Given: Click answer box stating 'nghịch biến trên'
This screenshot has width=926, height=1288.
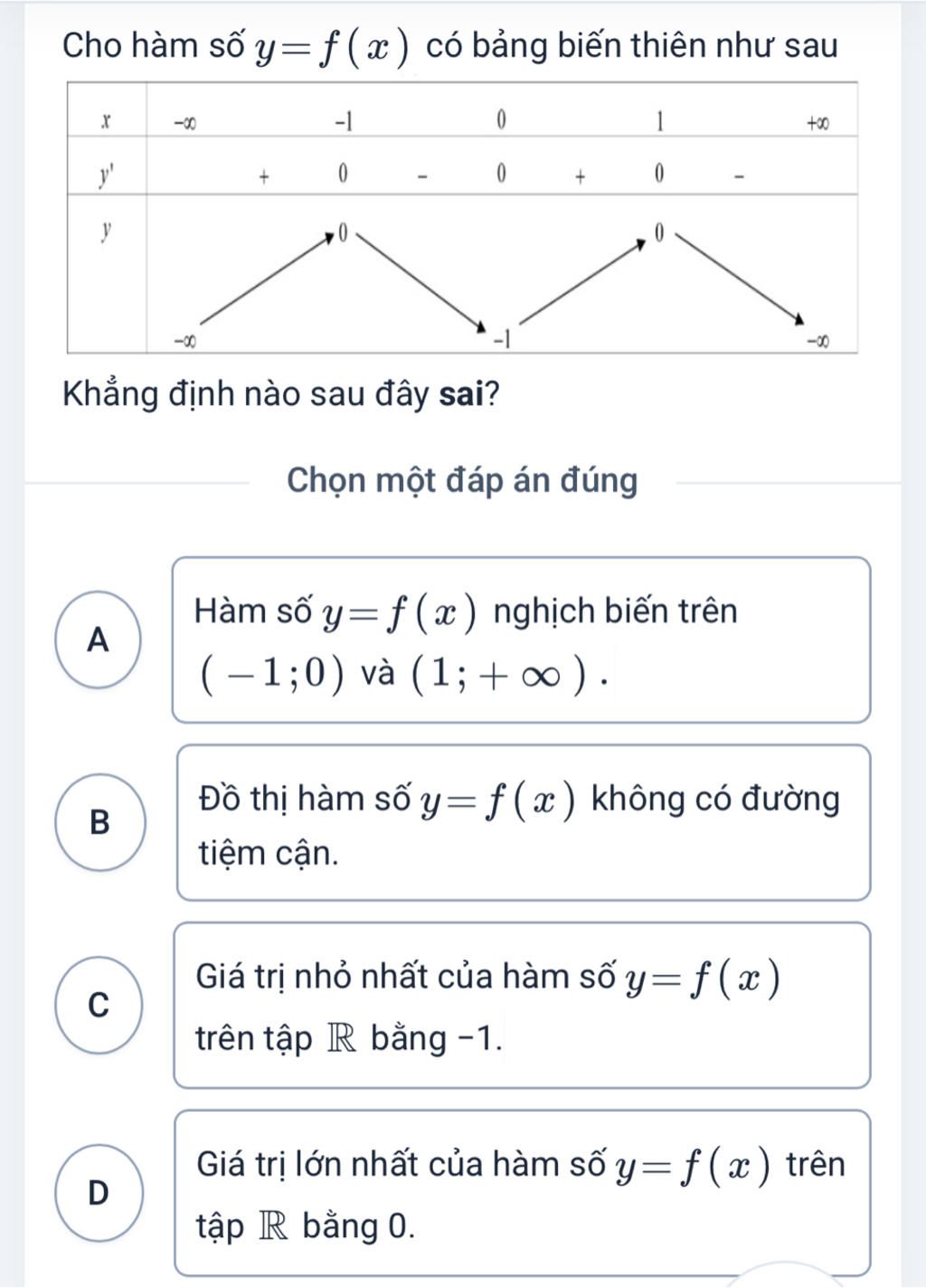Looking at the screenshot, I should coord(521,640).
